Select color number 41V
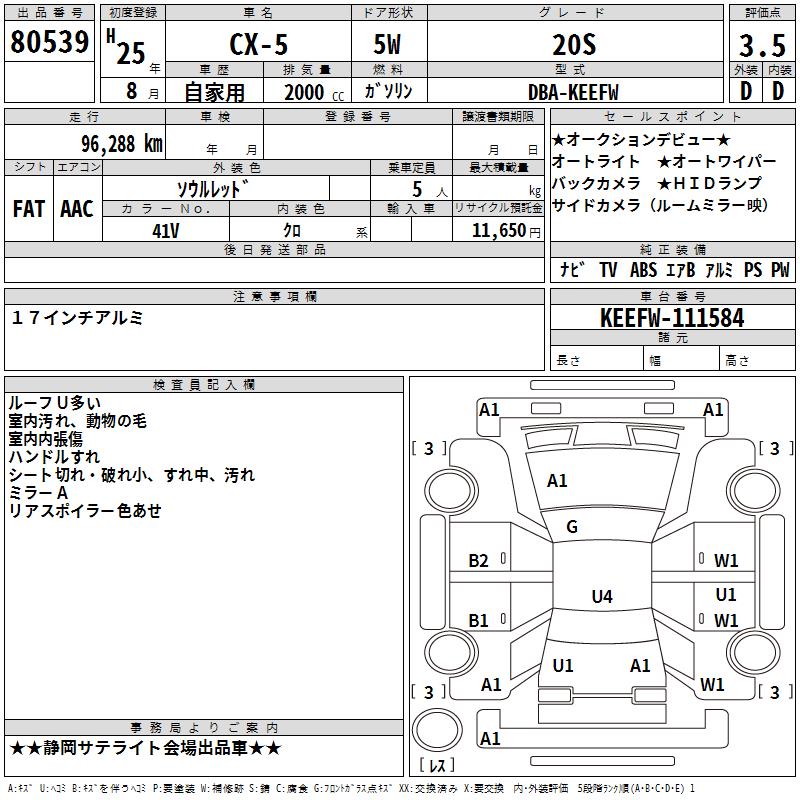 pyautogui.click(x=165, y=231)
